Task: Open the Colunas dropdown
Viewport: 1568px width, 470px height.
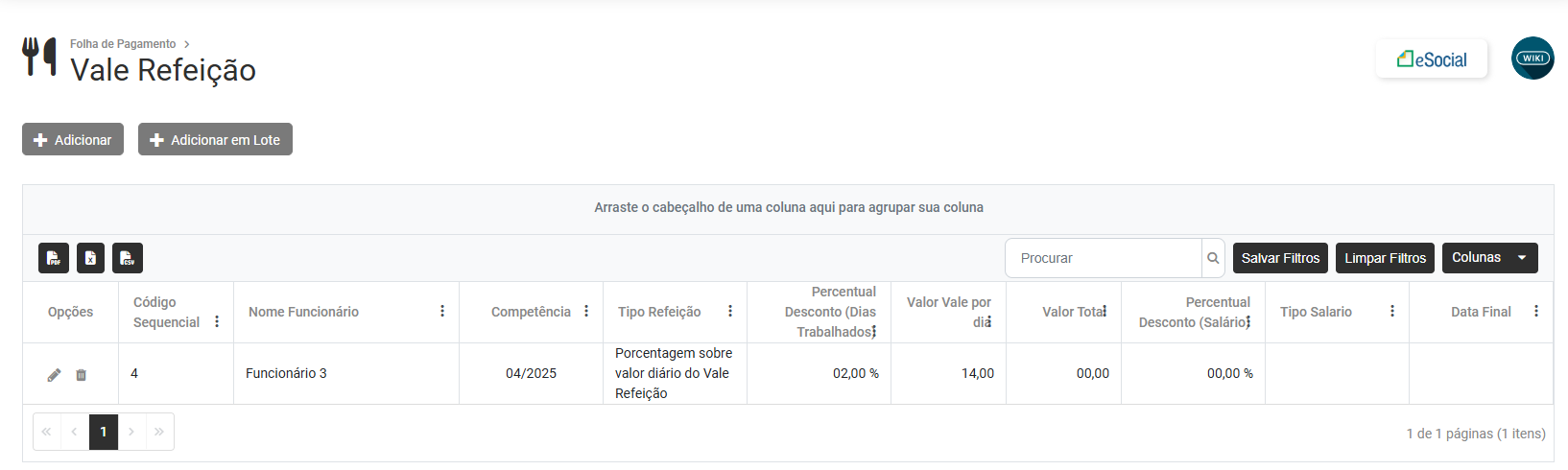Action: 1489,258
